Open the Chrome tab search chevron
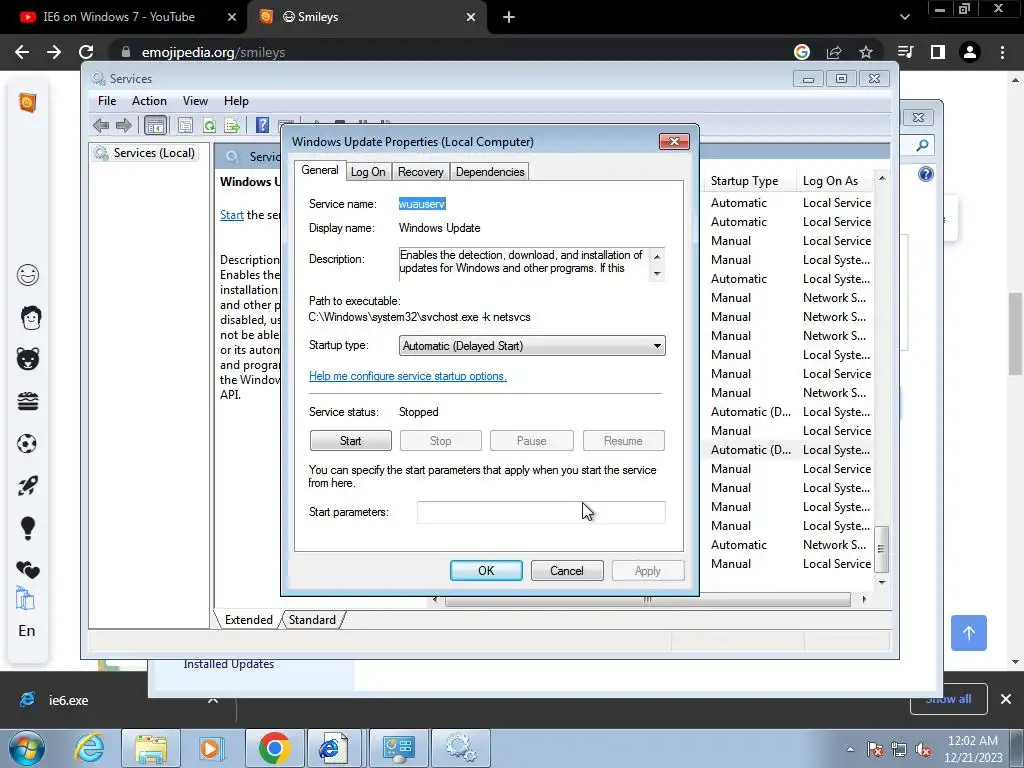 coord(904,17)
